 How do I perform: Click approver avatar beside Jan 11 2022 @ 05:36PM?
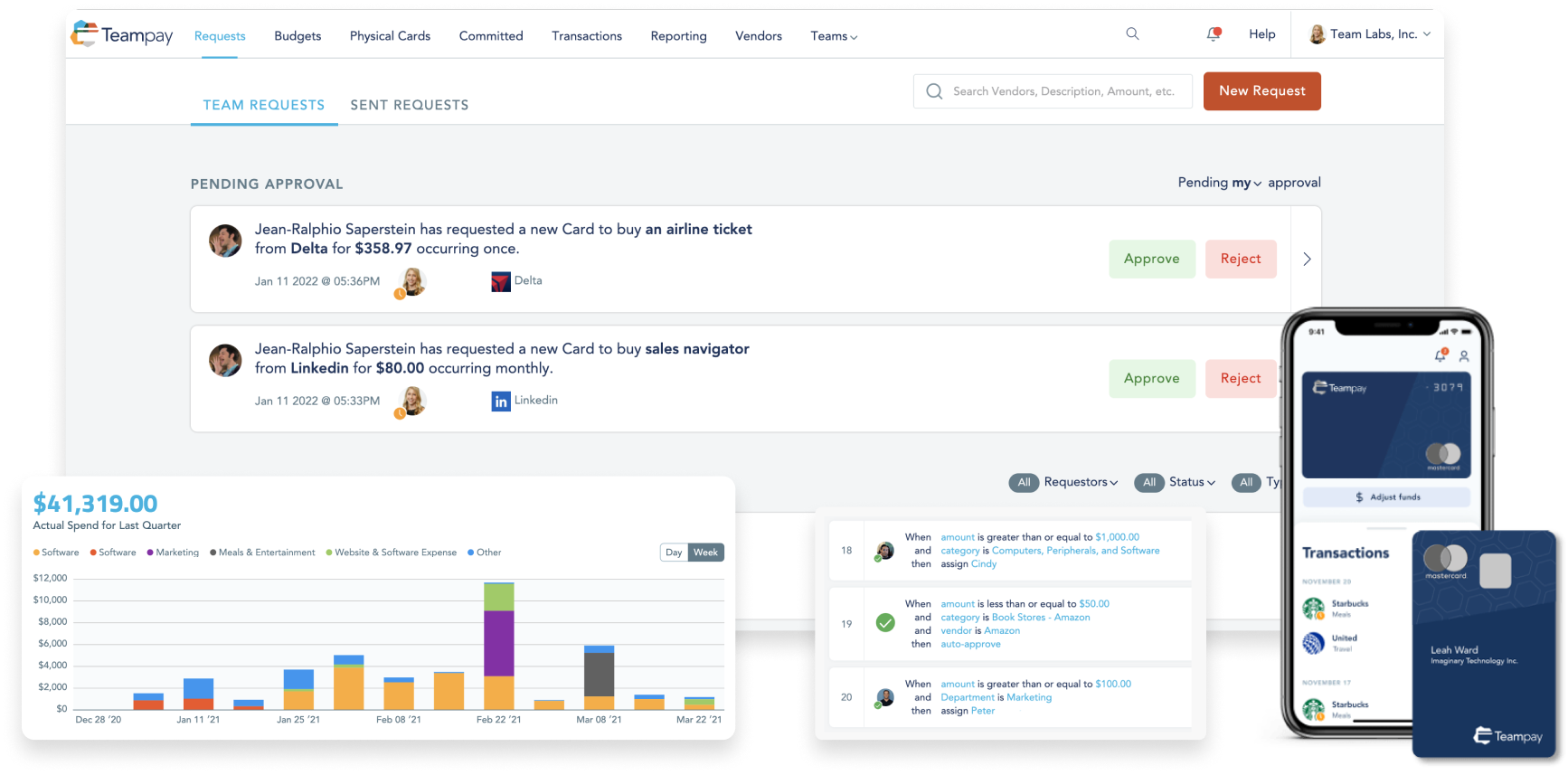click(x=411, y=282)
